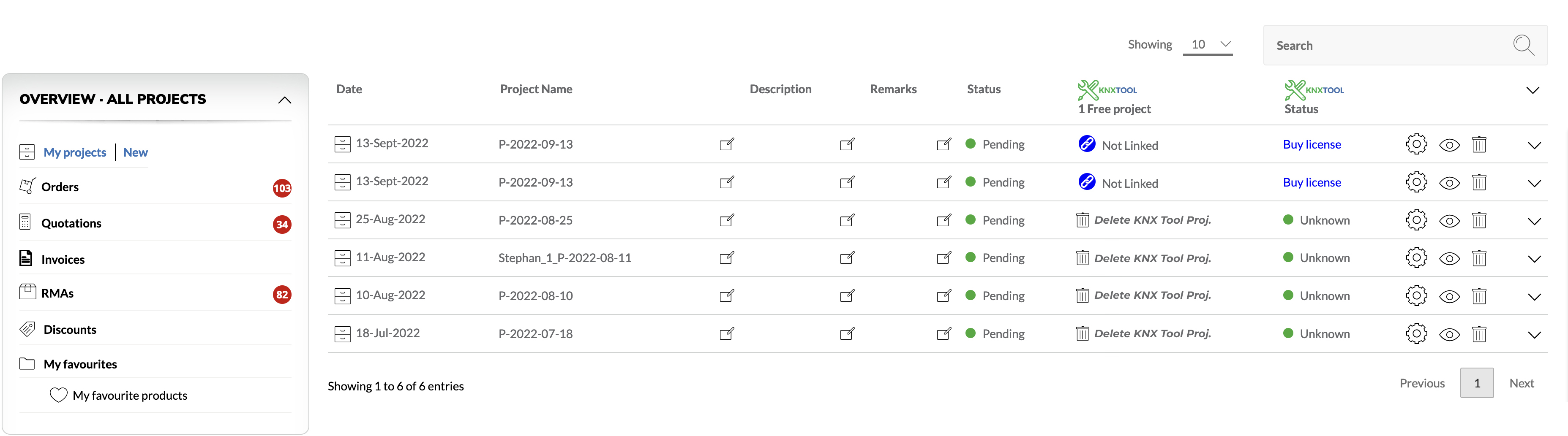The height and width of the screenshot is (436, 1568).
Task: Open settings gear for the 25-Aug-2022 project
Action: (1416, 220)
